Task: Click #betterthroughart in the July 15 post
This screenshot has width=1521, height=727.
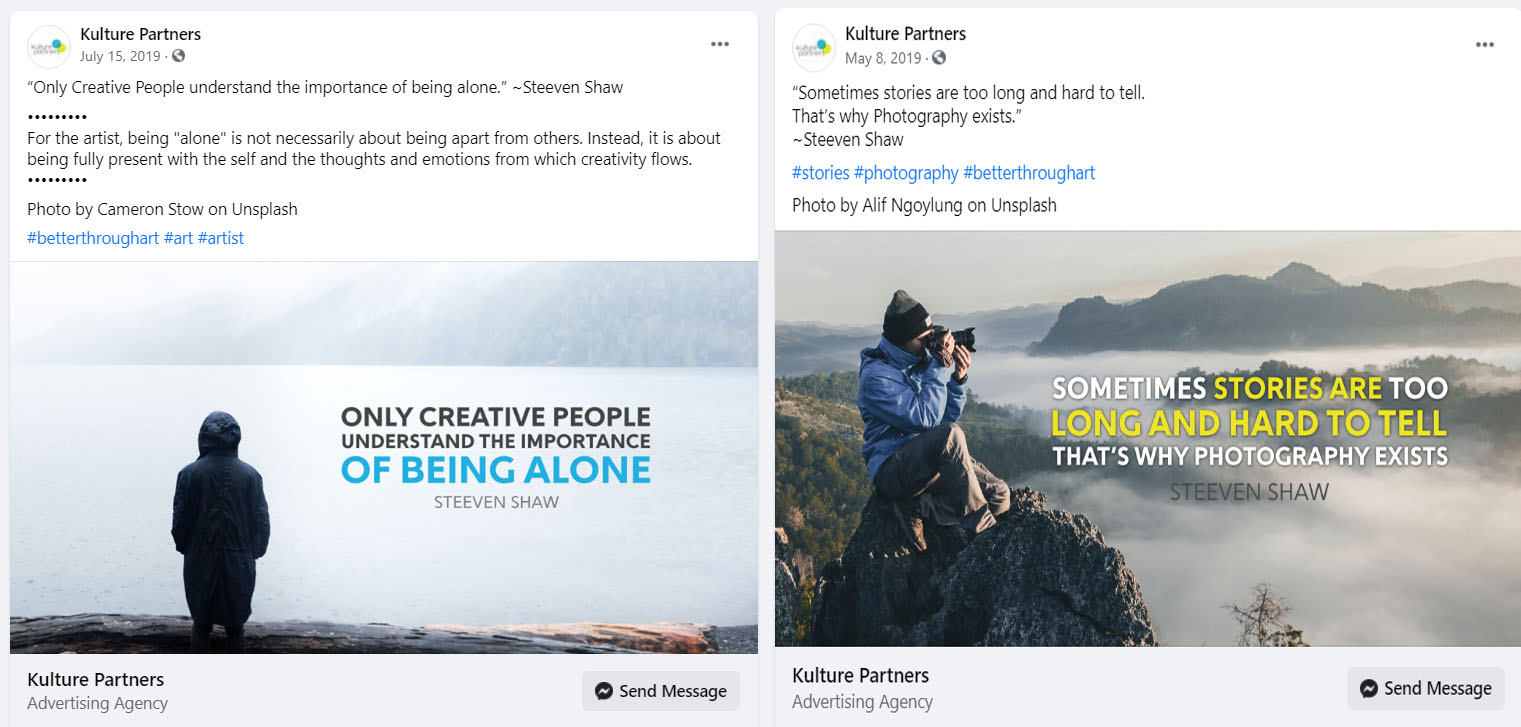Action: (93, 238)
